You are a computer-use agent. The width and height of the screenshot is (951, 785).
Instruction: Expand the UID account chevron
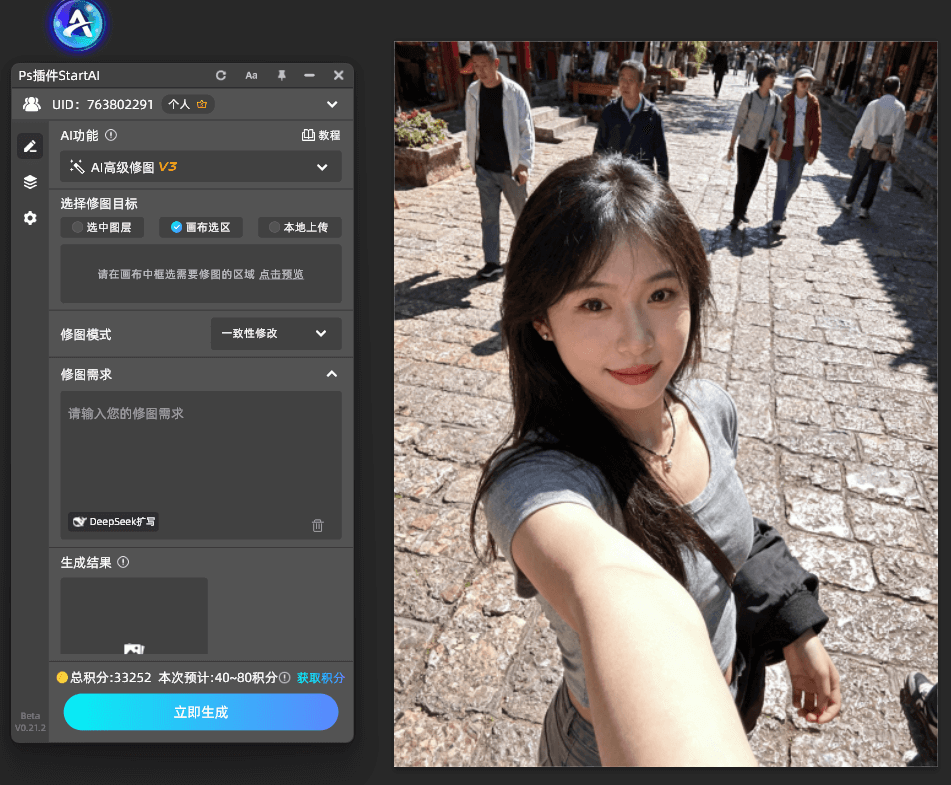pos(332,104)
